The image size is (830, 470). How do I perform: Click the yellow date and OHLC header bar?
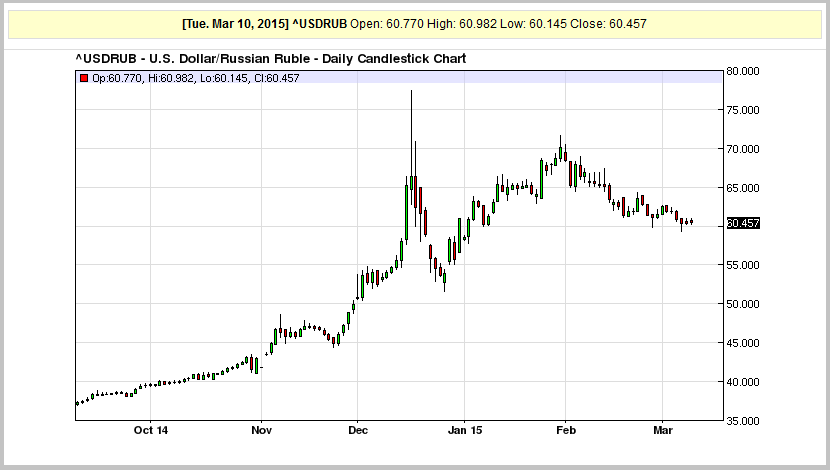point(414,24)
